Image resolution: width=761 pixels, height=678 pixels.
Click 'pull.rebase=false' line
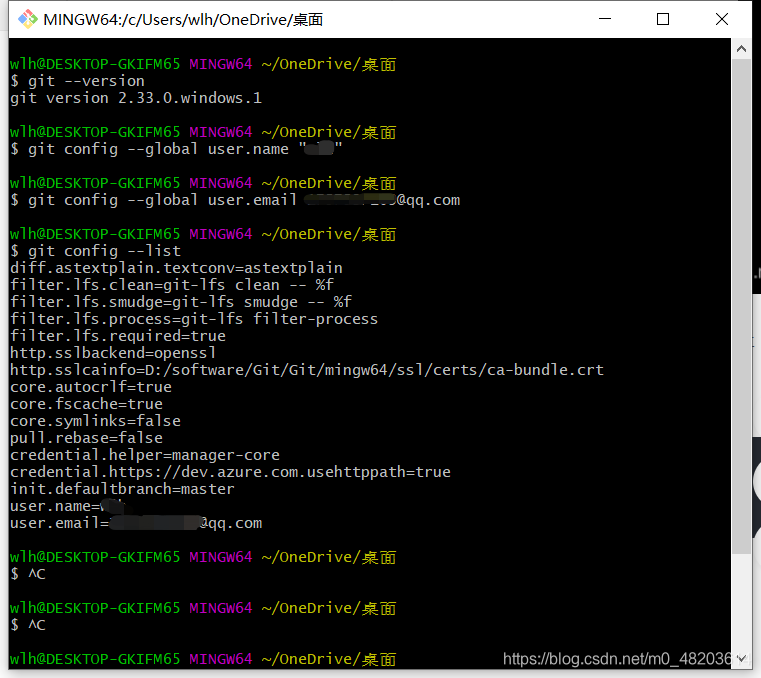[x=86, y=438]
